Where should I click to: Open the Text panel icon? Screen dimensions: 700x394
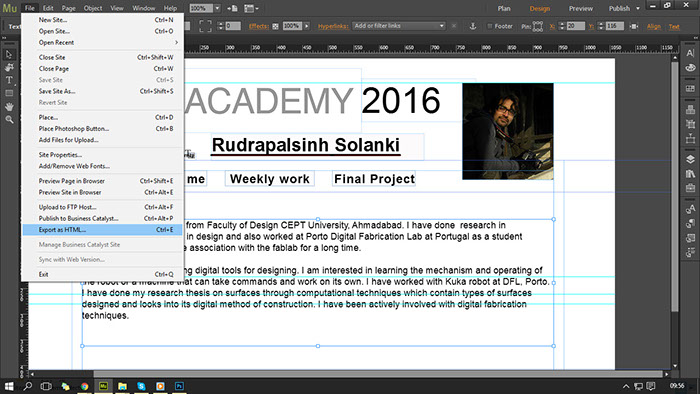(x=690, y=53)
